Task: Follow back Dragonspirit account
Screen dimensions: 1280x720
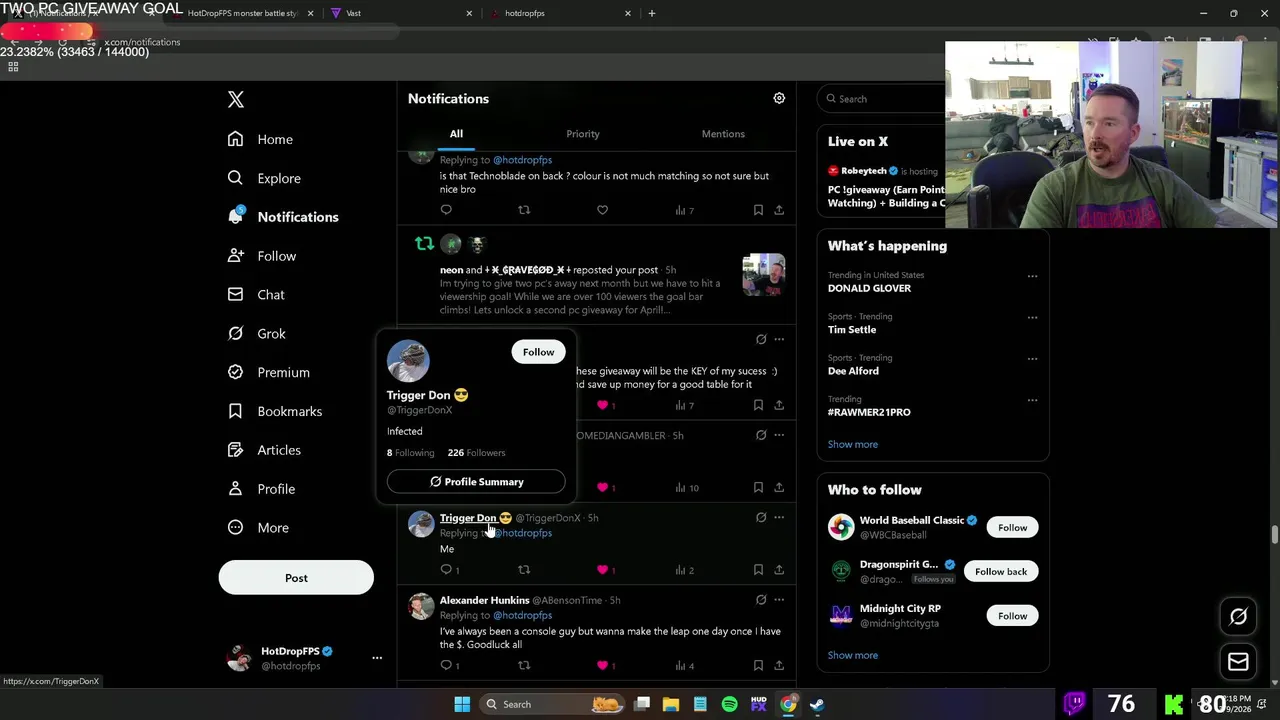Action: pos(1001,572)
